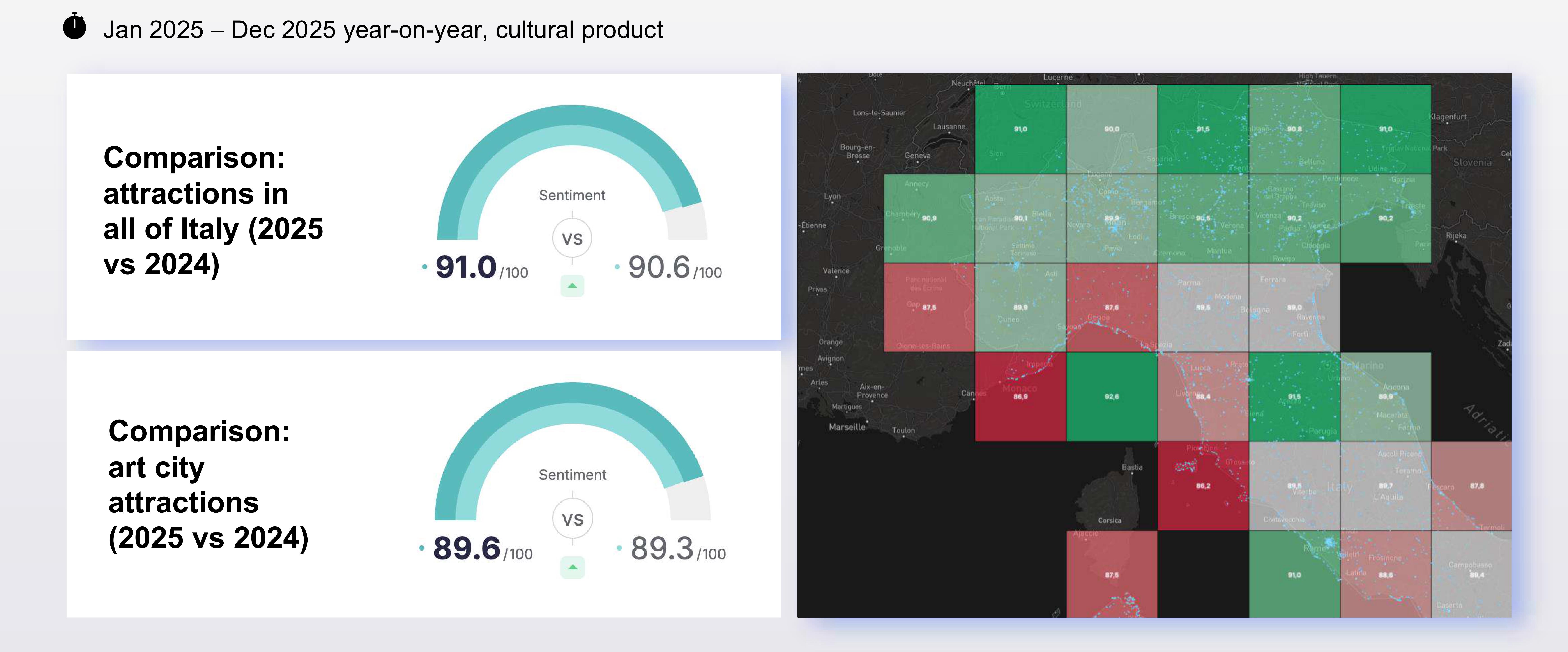Select the 90,1 tile near Aosta

tap(1021, 218)
